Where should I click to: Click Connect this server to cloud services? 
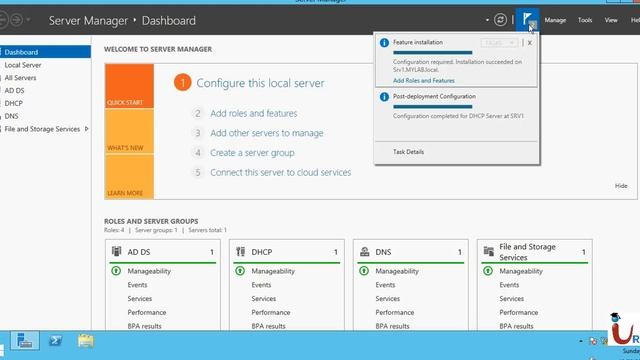(280, 172)
